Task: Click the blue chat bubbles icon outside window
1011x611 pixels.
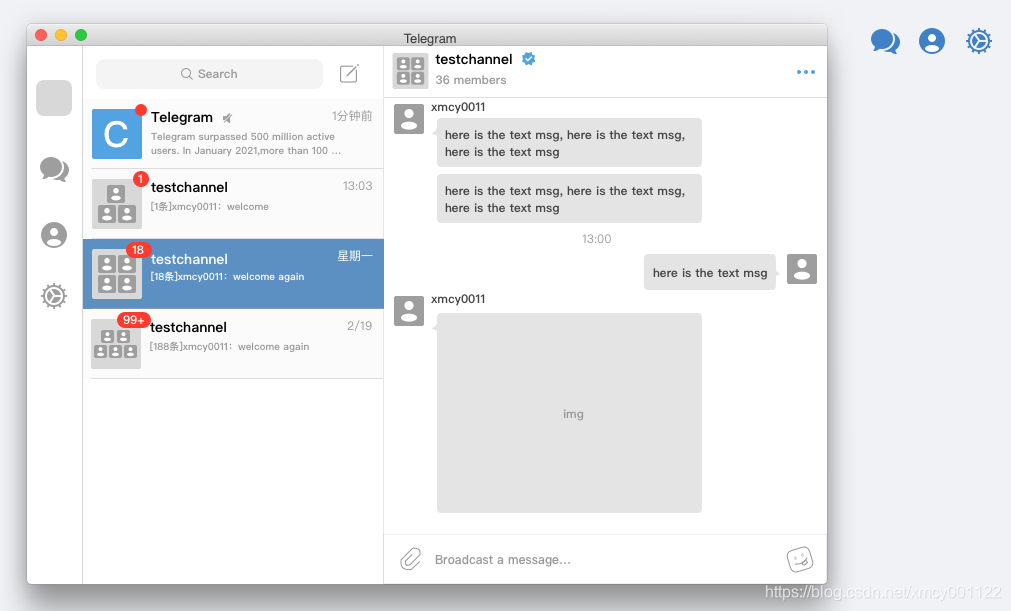Action: (885, 41)
